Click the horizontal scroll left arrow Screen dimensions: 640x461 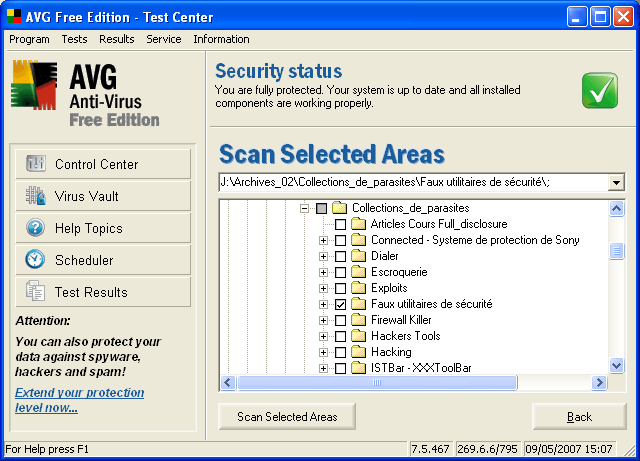228,383
